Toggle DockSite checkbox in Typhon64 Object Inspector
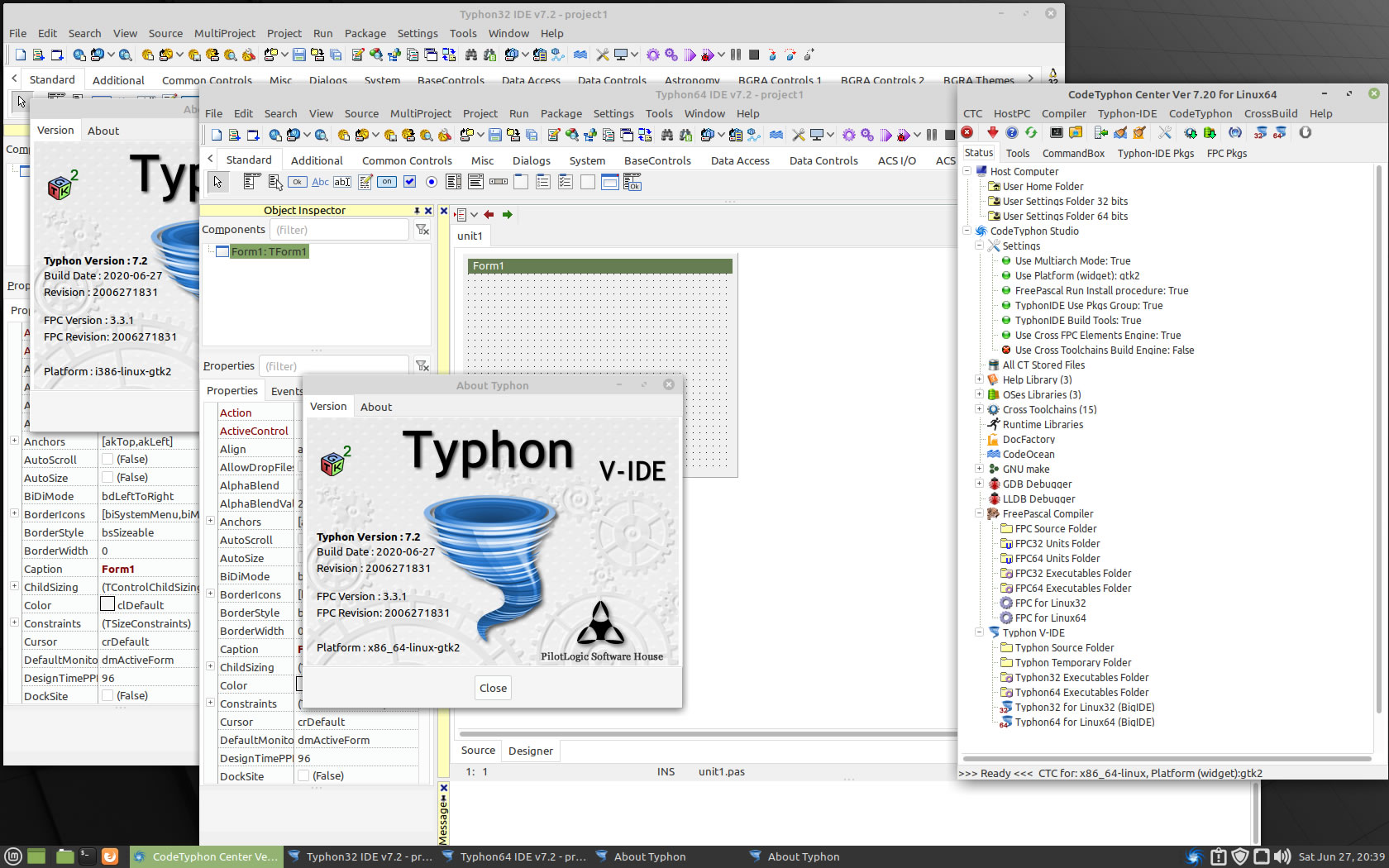Viewport: 1389px width, 868px height. click(303, 775)
